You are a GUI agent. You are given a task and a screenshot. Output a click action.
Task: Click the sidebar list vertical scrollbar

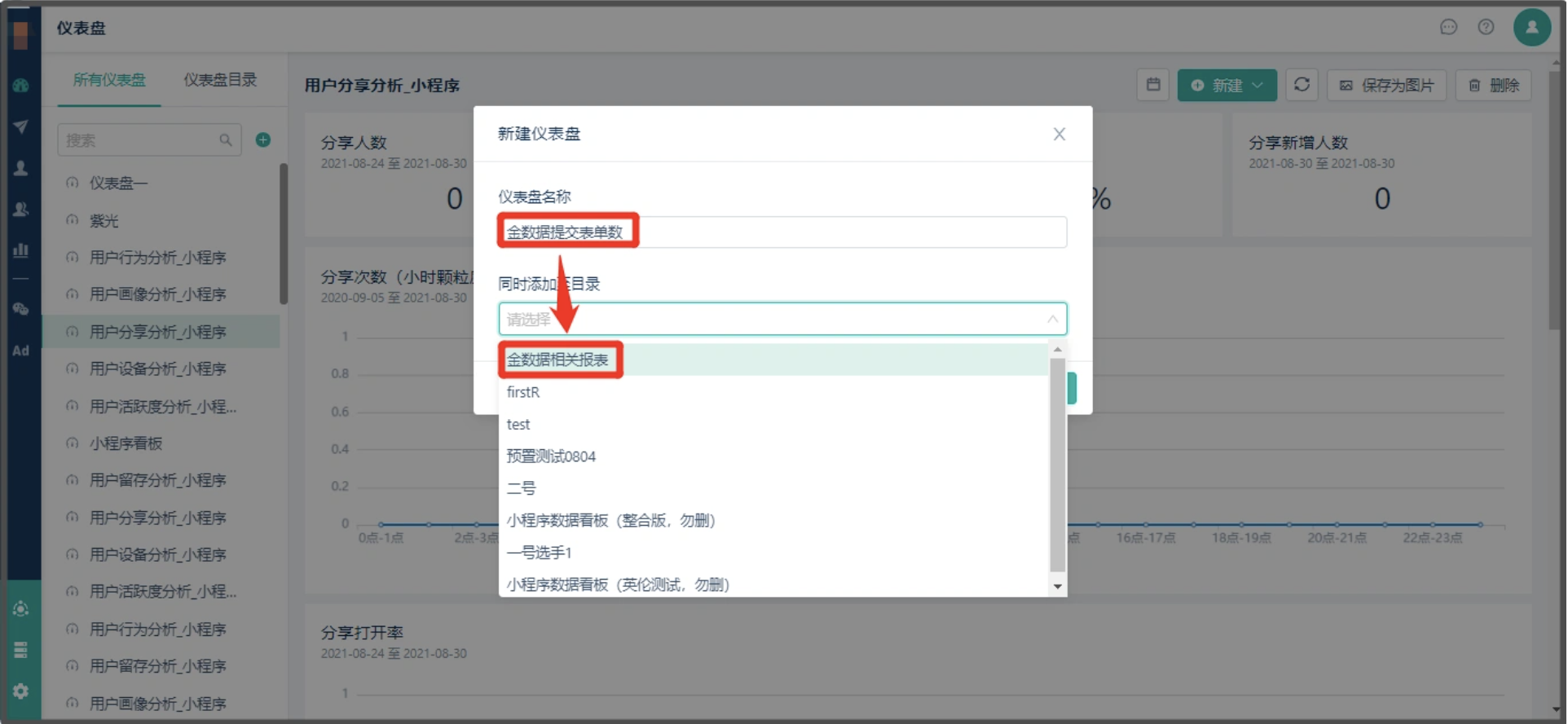pos(283,234)
